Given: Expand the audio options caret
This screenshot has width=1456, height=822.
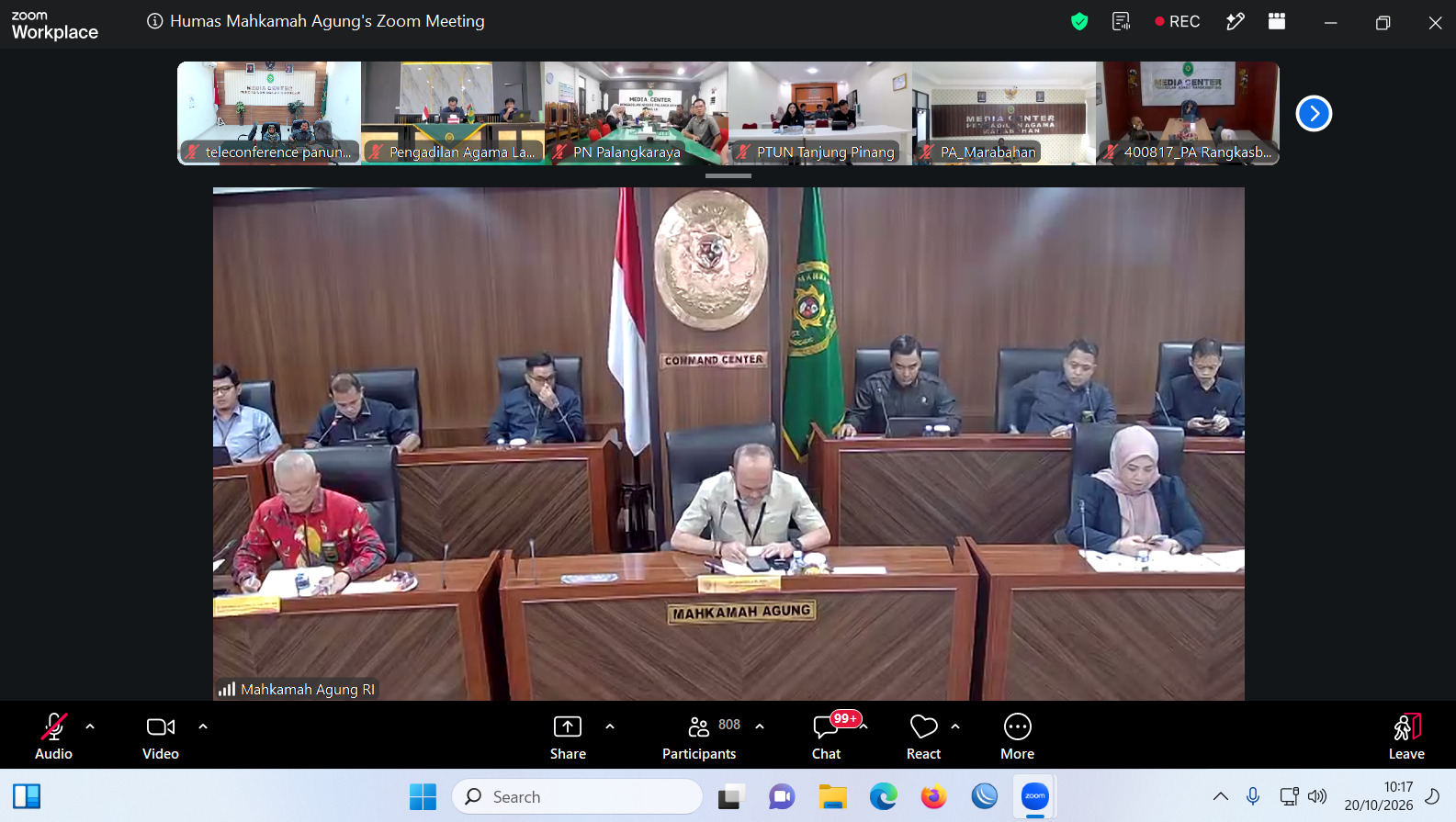Looking at the screenshot, I should (x=90, y=726).
